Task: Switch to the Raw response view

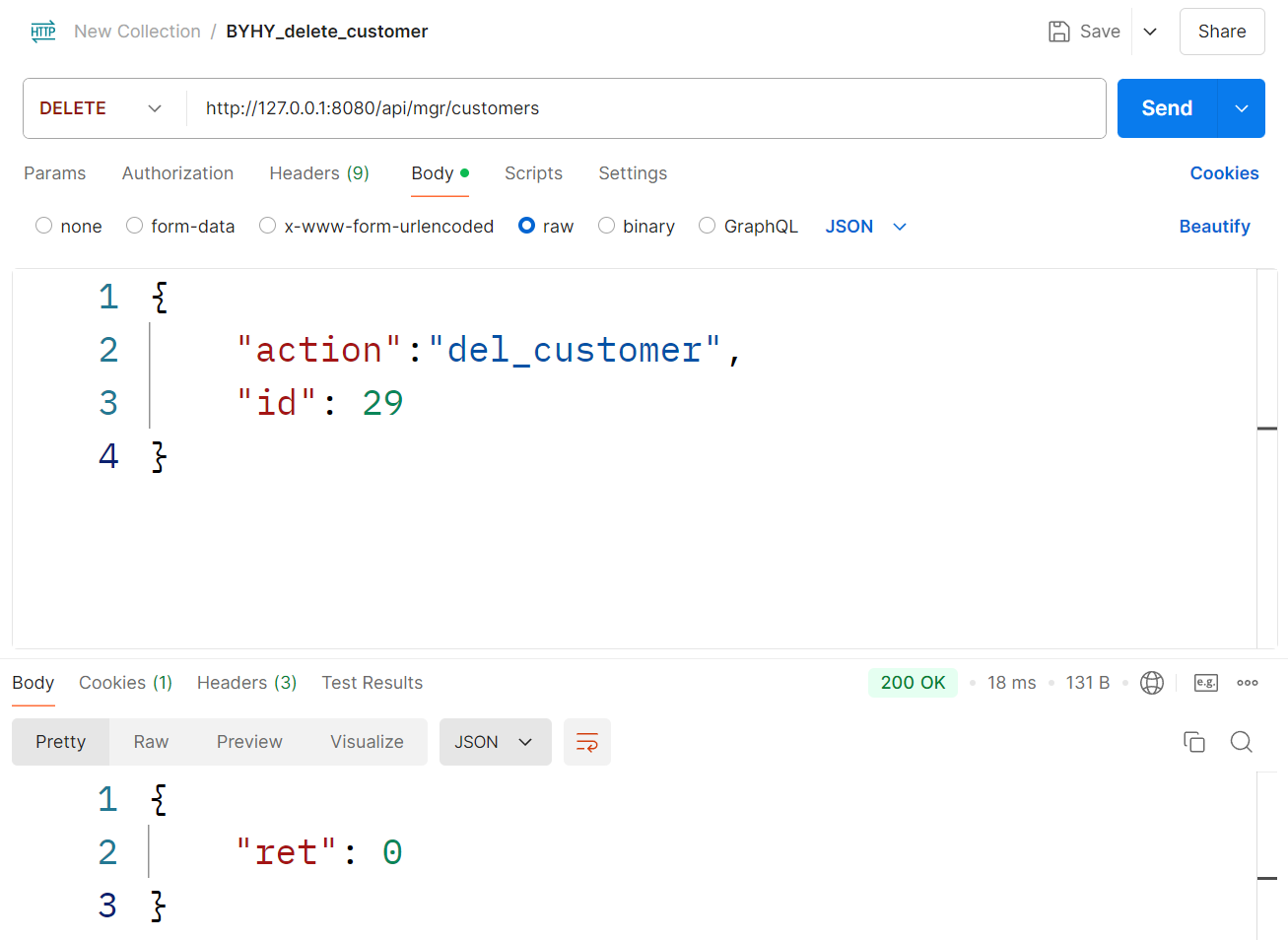Action: 151,742
